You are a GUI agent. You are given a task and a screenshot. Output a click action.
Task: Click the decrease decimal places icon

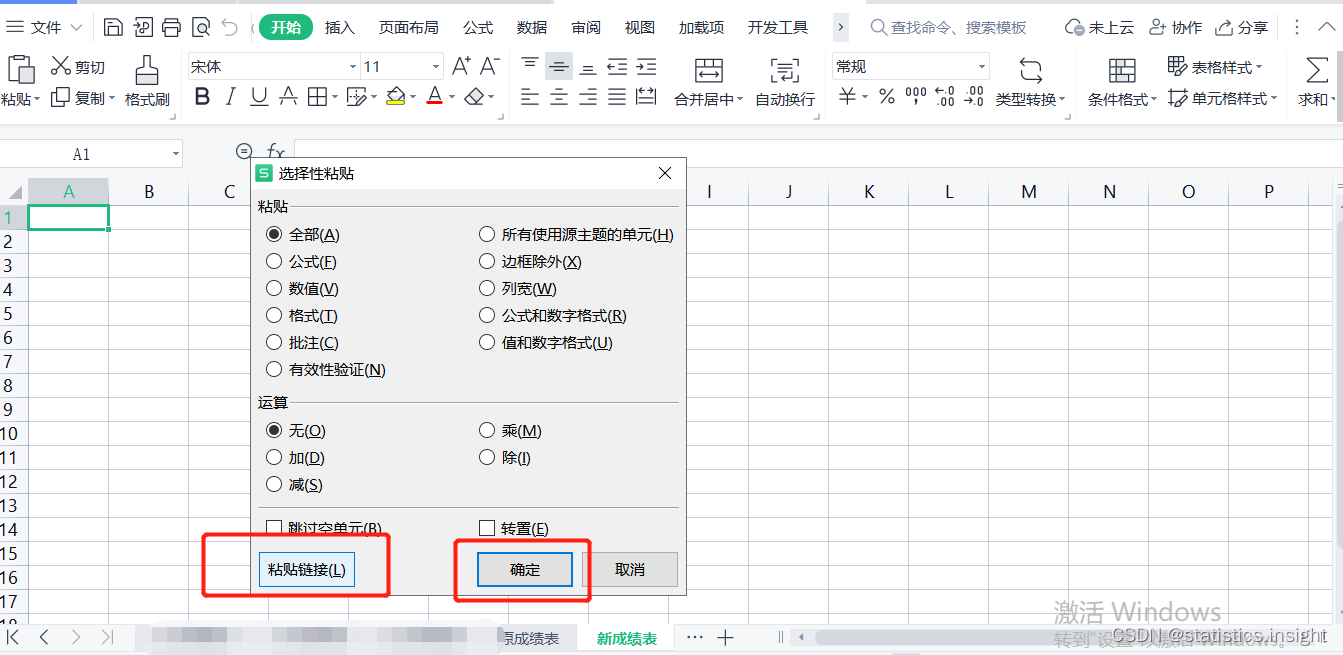click(973, 97)
